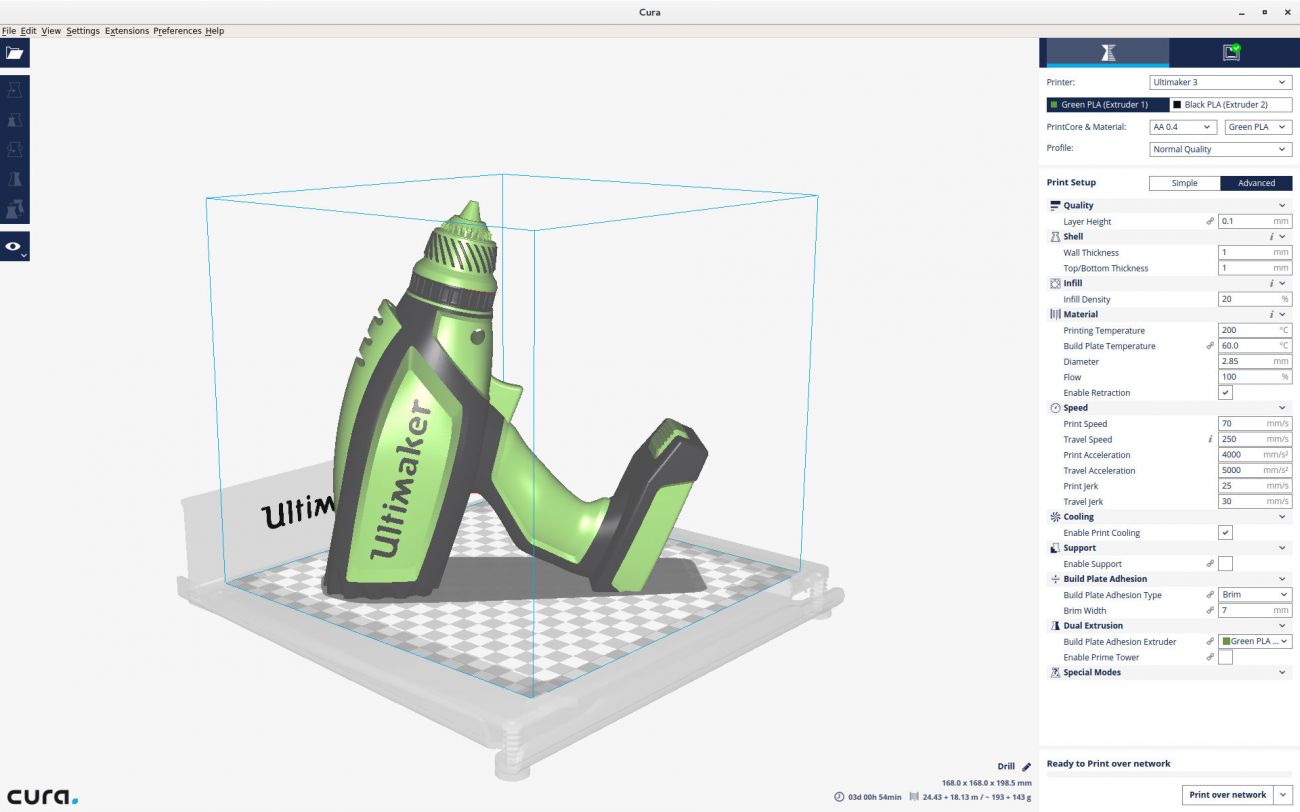This screenshot has width=1300, height=812.
Task: Switch Print Setup to Advanced mode
Action: [1256, 183]
